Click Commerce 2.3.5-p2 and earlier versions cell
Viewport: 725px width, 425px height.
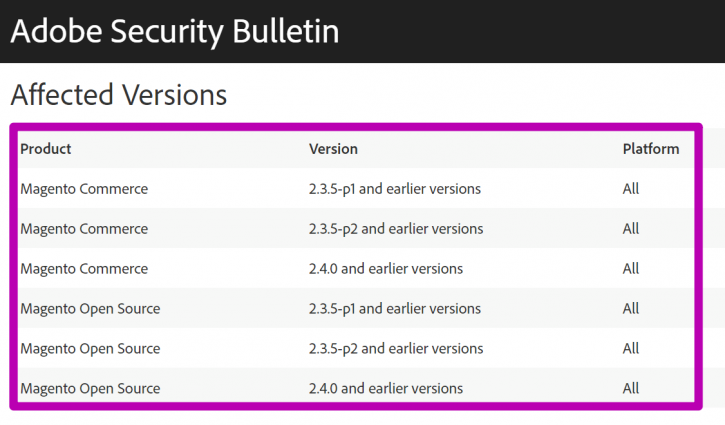click(x=396, y=228)
